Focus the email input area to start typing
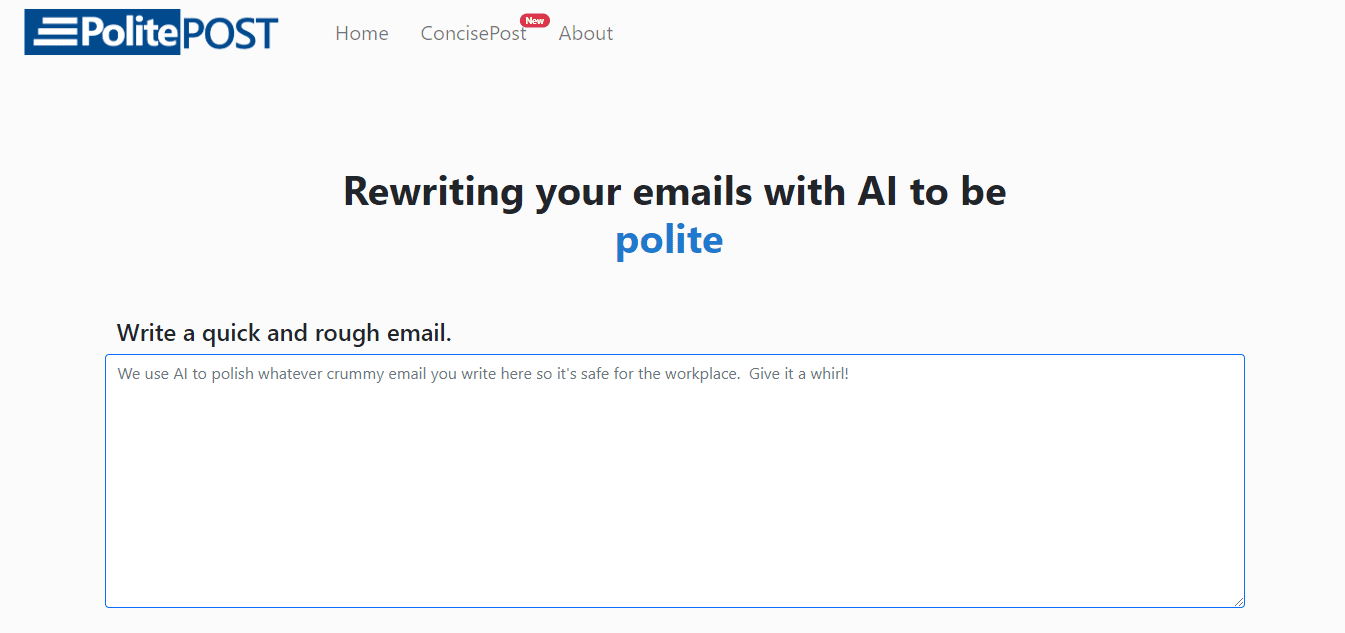Image resolution: width=1345 pixels, height=633 pixels. pos(674,480)
